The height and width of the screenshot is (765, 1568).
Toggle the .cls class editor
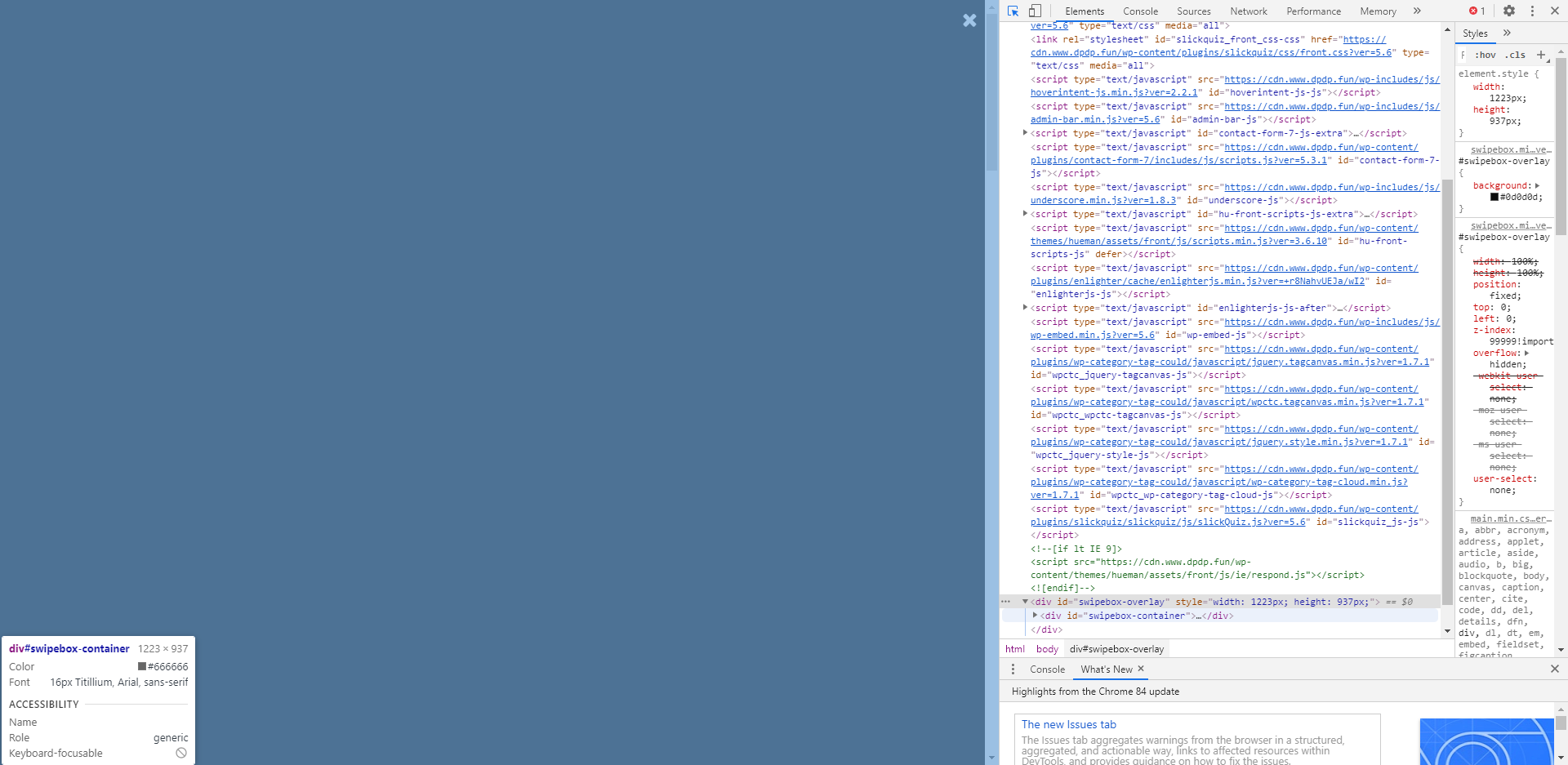click(1516, 55)
